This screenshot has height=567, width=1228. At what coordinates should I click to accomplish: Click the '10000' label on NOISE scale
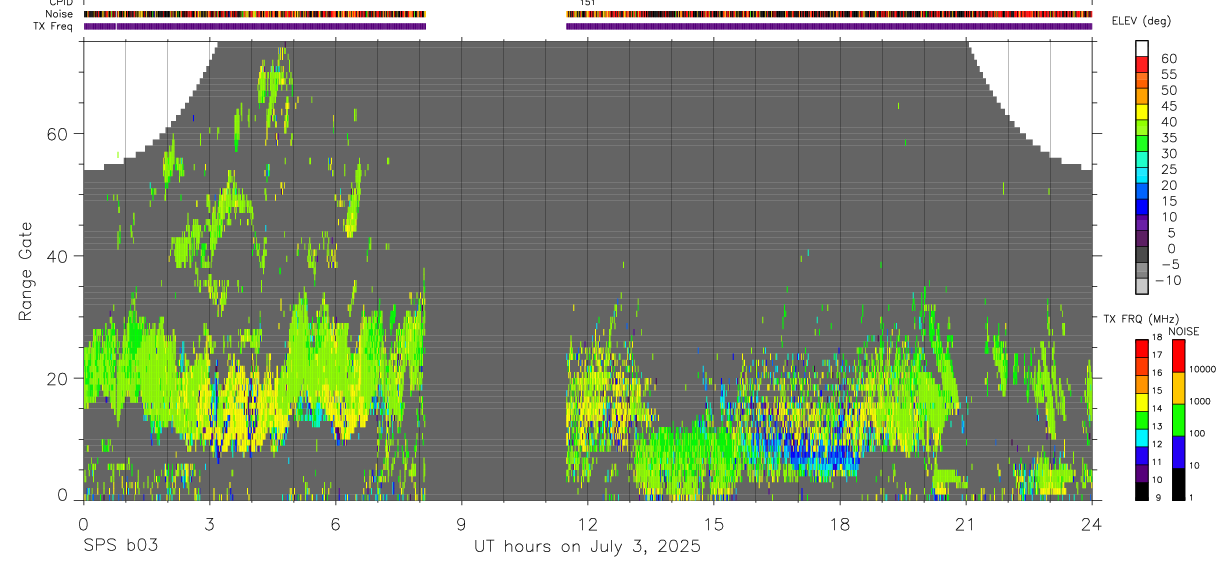click(x=1204, y=369)
